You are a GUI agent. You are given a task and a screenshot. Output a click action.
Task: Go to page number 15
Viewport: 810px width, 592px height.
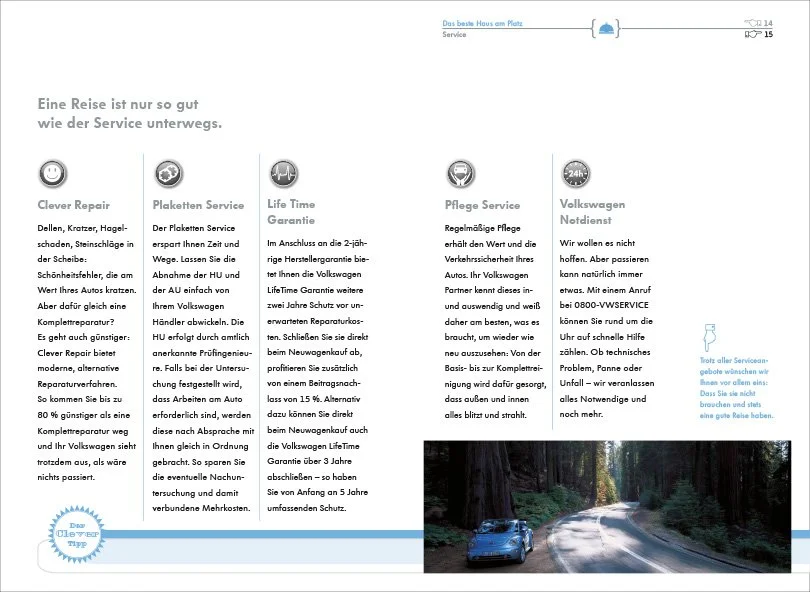point(768,34)
